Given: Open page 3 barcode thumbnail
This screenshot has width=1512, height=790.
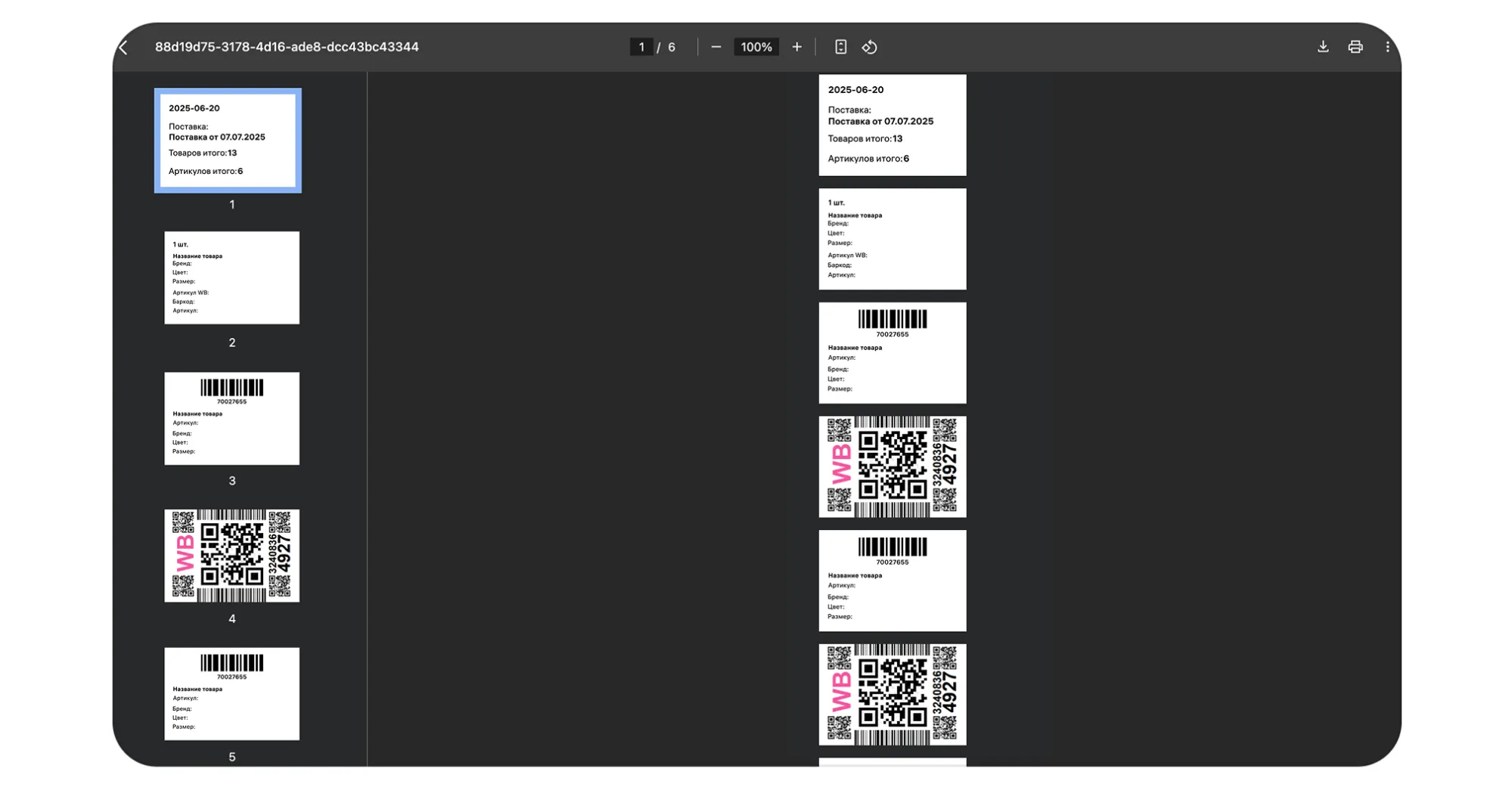Looking at the screenshot, I should pyautogui.click(x=231, y=418).
